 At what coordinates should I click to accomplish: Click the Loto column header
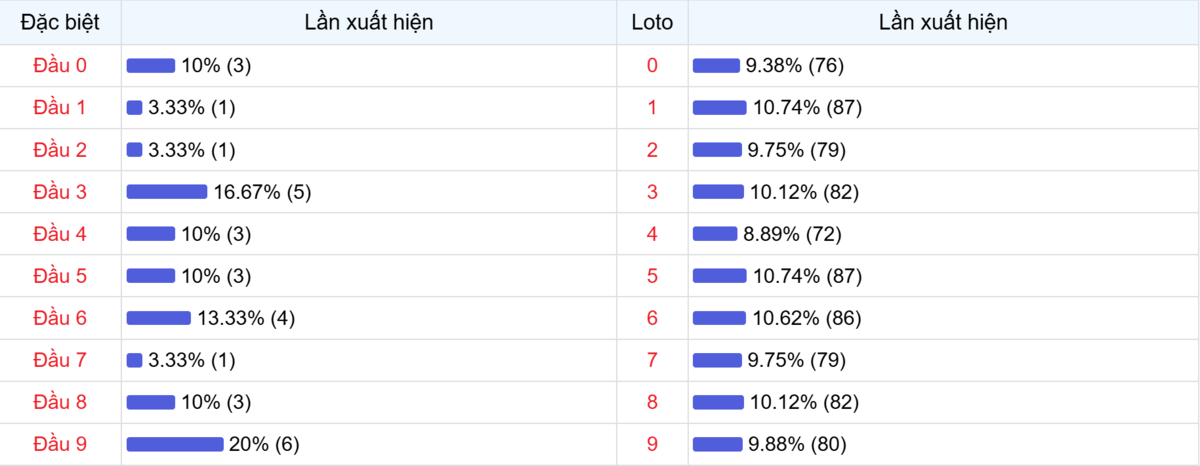click(652, 22)
